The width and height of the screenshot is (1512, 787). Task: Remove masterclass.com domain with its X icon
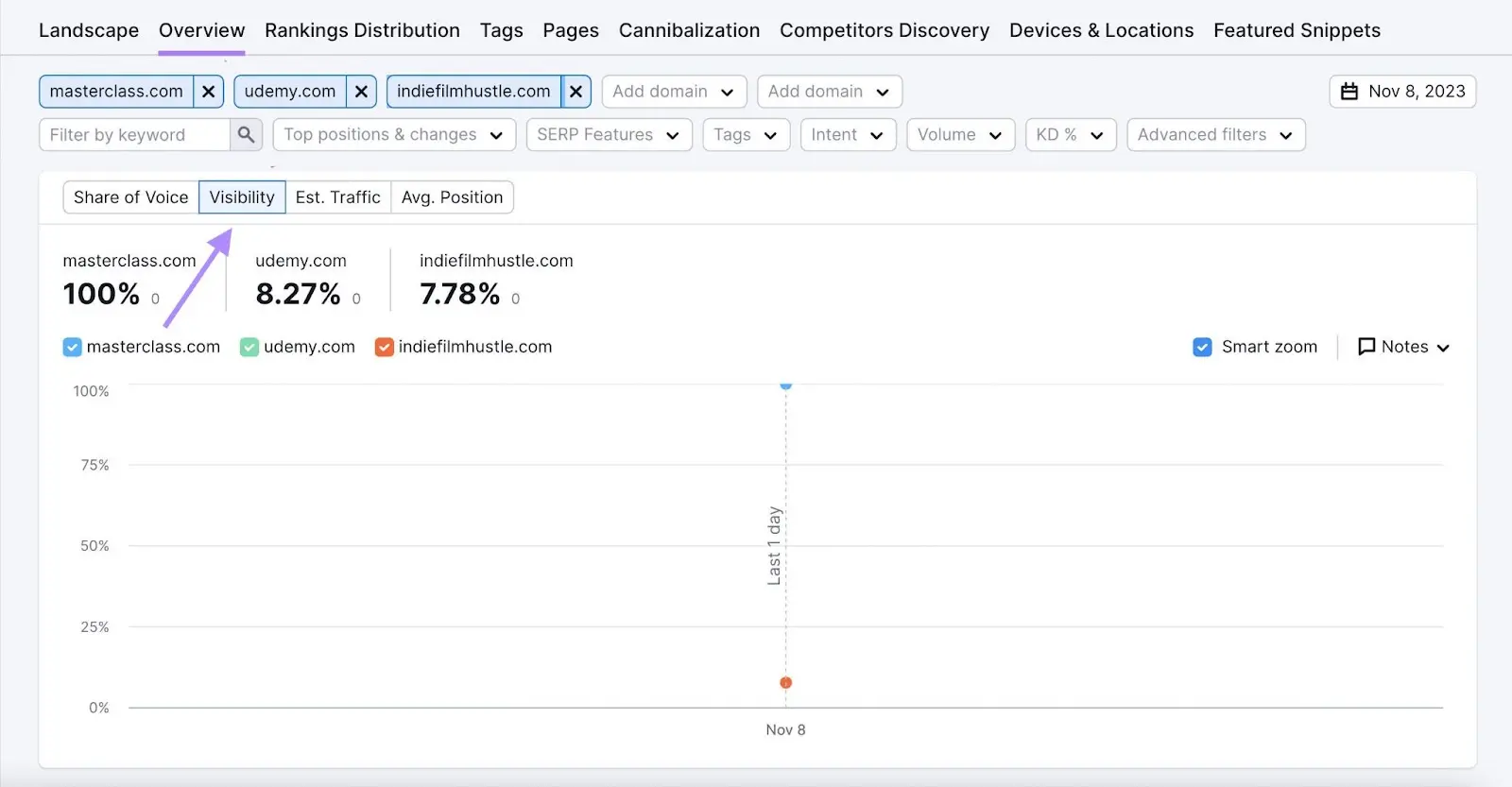[208, 92]
